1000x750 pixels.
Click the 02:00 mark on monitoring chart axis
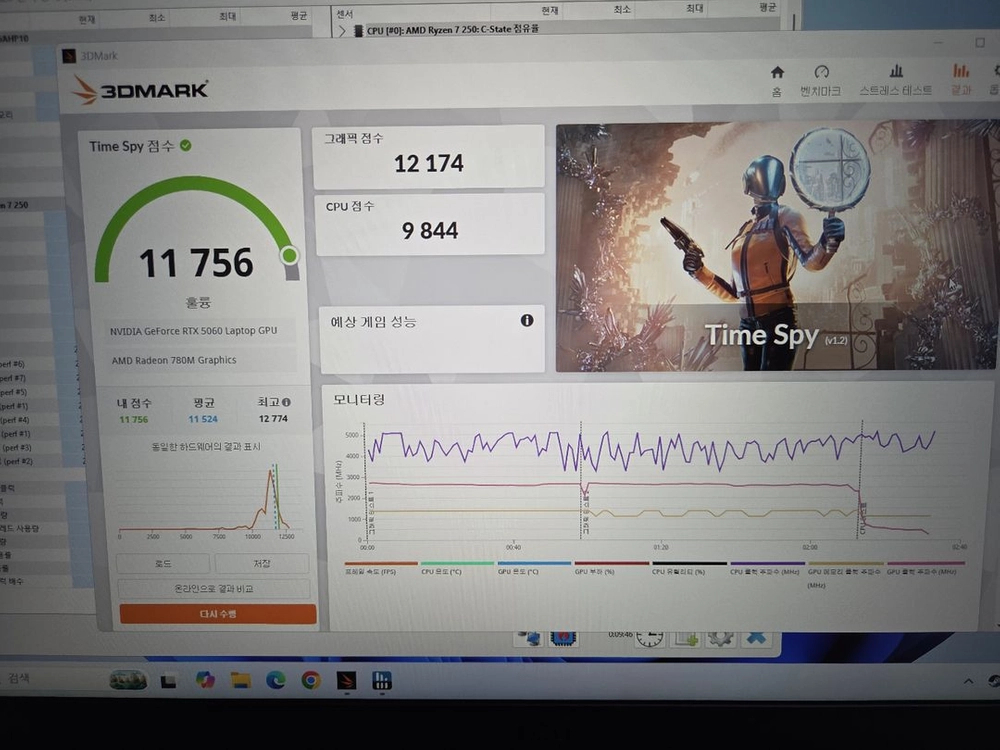(809, 547)
